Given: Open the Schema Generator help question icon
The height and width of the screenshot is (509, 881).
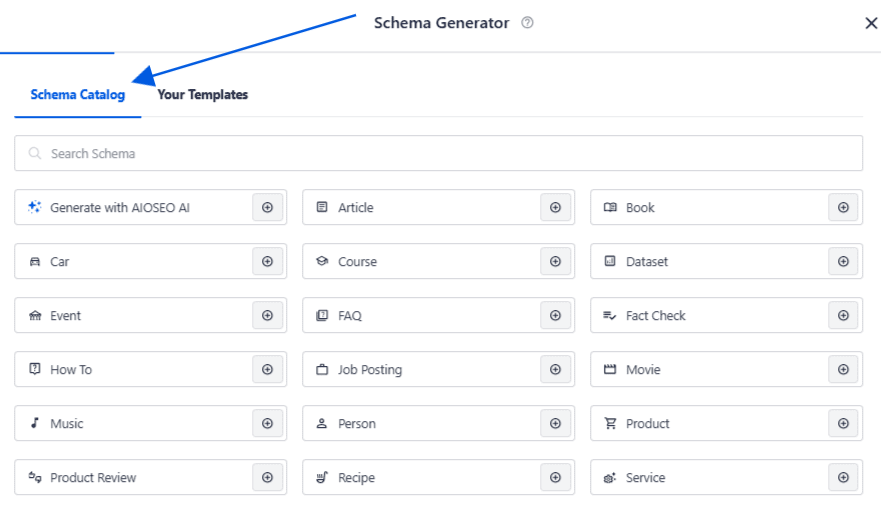Looking at the screenshot, I should [527, 22].
